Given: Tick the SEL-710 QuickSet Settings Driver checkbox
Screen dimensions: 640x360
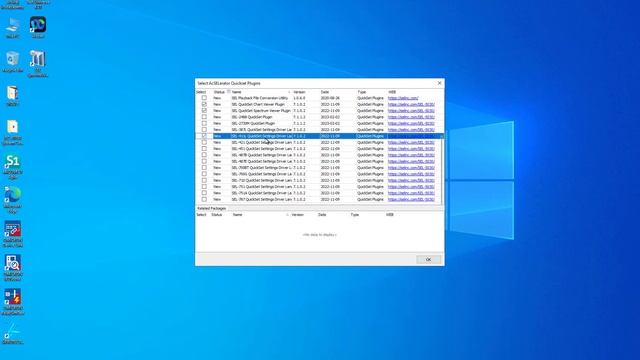Looking at the screenshot, I should pos(204,180).
